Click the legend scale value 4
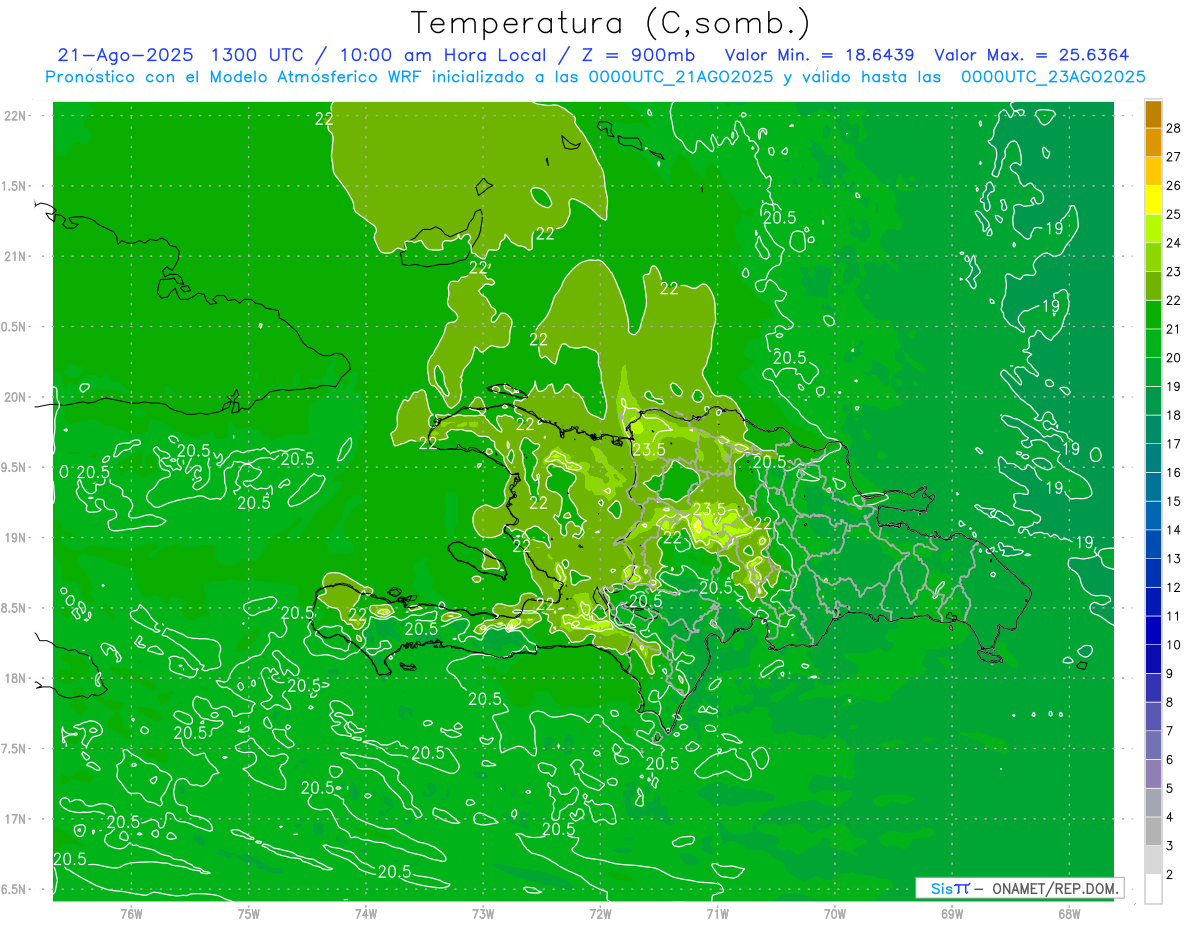Screen dimensions: 1200x927 1171,818
